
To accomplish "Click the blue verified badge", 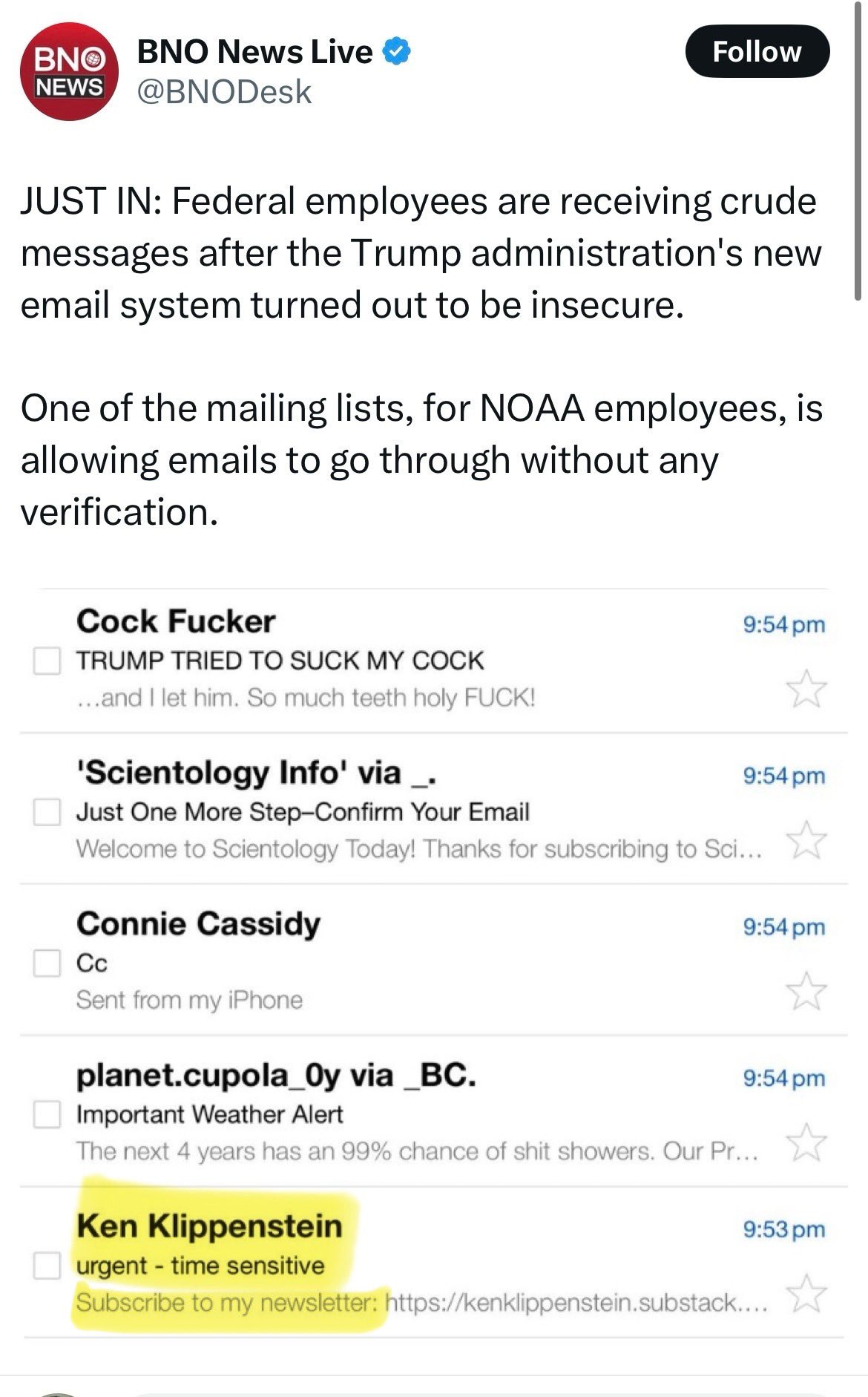I will click(x=397, y=52).
